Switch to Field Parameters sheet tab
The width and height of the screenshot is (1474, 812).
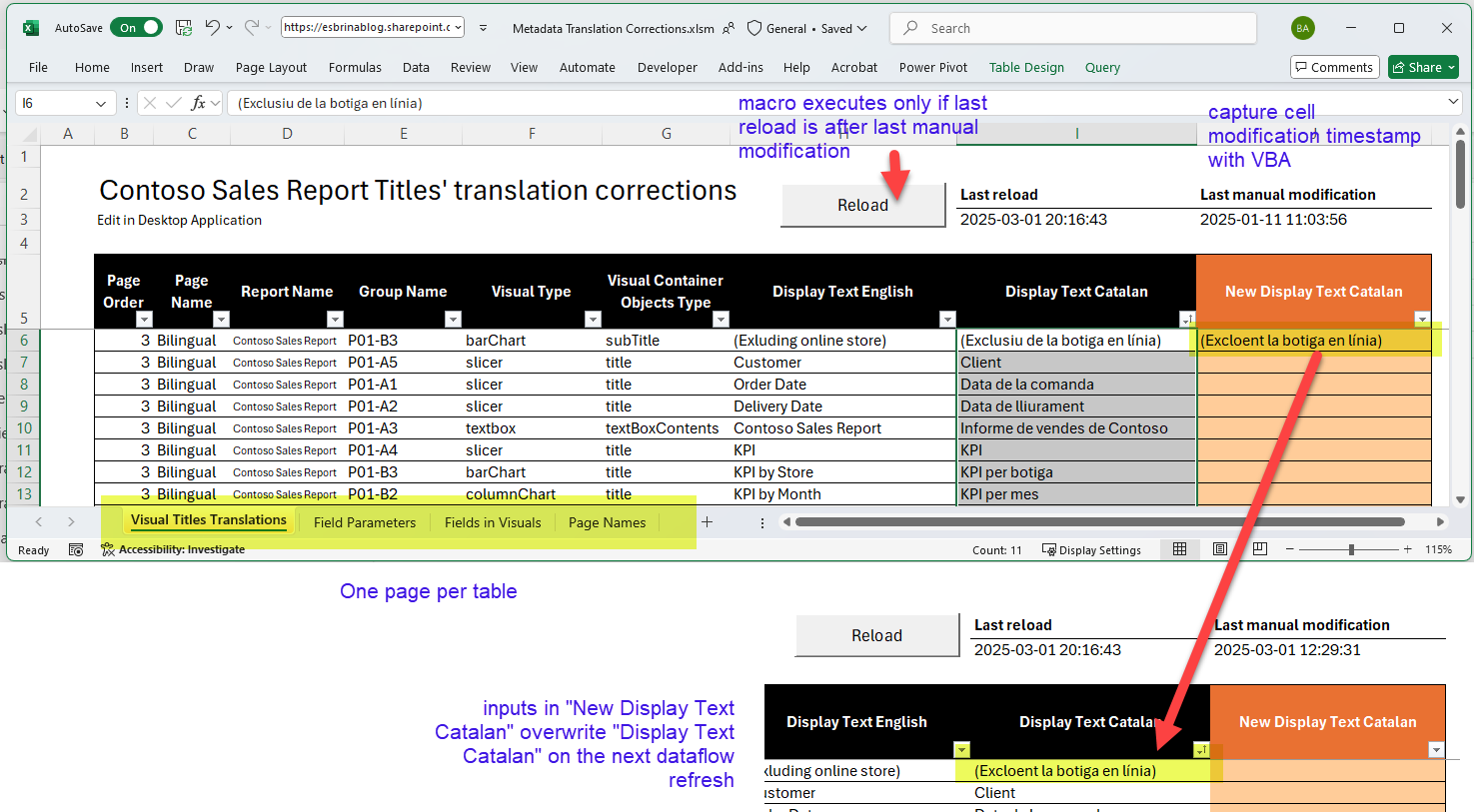click(365, 522)
